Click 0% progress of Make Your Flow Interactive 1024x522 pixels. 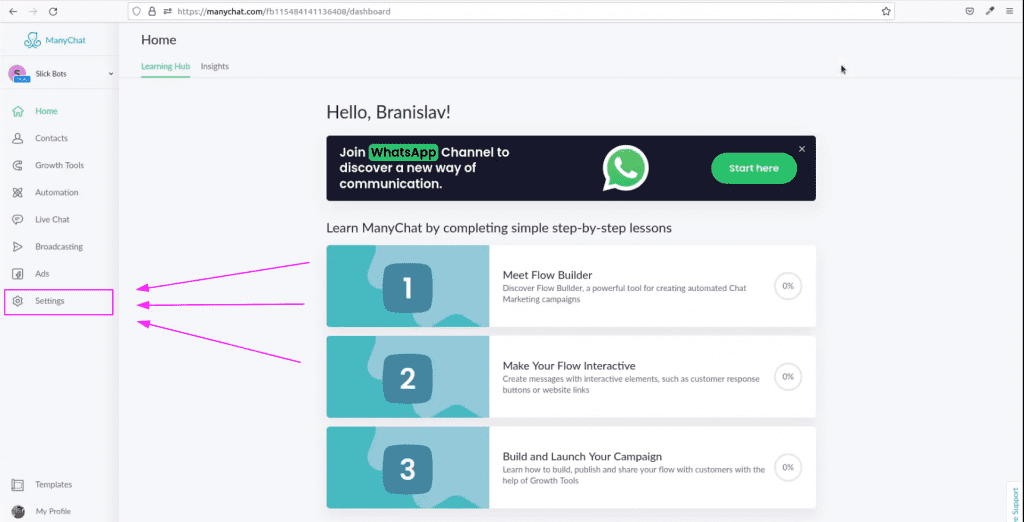pyautogui.click(x=788, y=377)
